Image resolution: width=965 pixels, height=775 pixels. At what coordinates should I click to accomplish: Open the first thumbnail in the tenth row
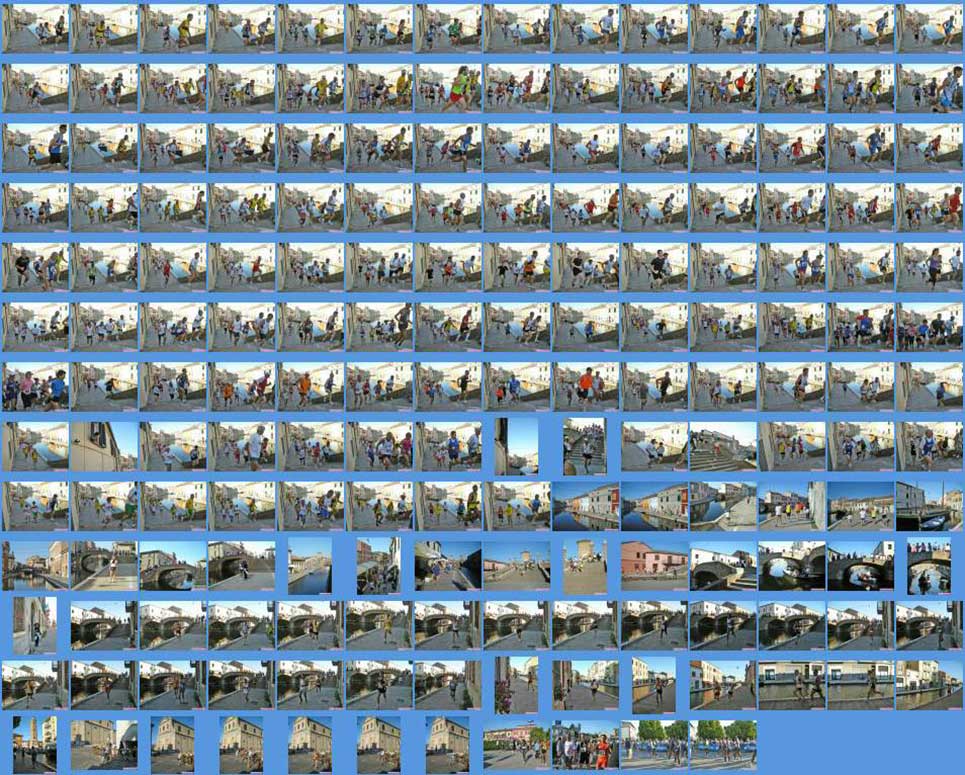(x=36, y=566)
